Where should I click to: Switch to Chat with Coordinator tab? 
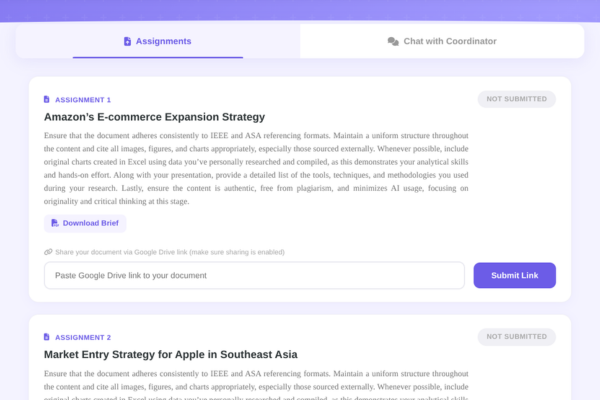coord(442,41)
